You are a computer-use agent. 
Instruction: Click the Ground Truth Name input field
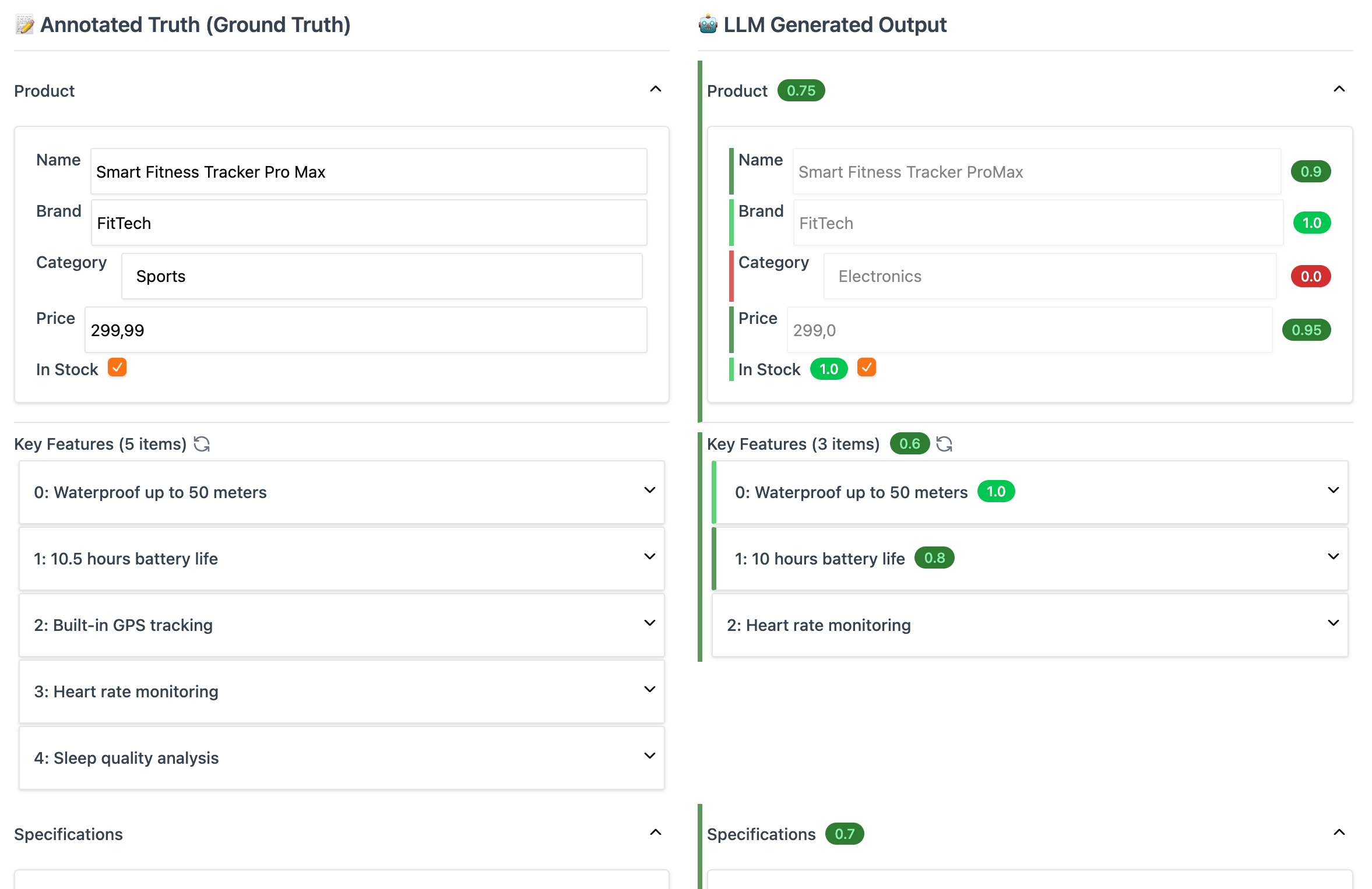pyautogui.click(x=368, y=172)
